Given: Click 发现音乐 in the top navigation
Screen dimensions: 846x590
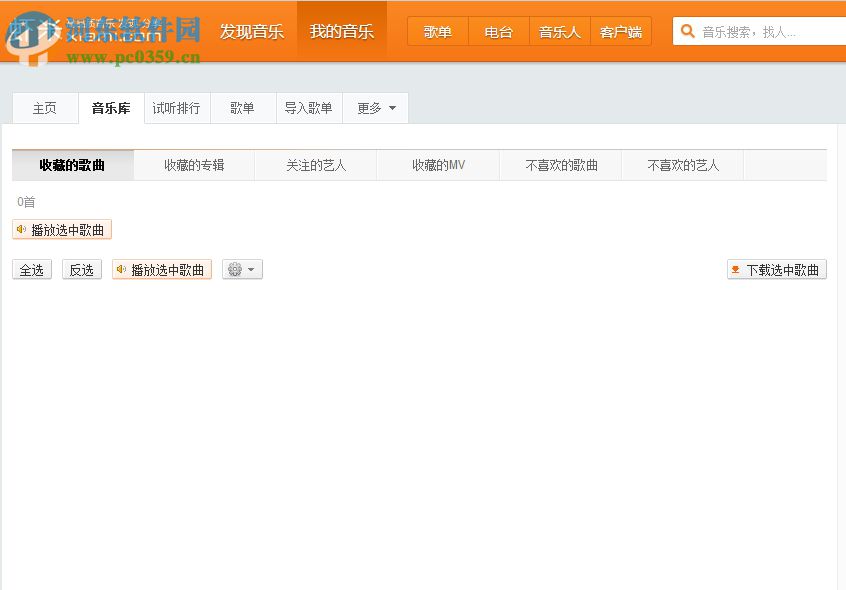Looking at the screenshot, I should pyautogui.click(x=252, y=31).
